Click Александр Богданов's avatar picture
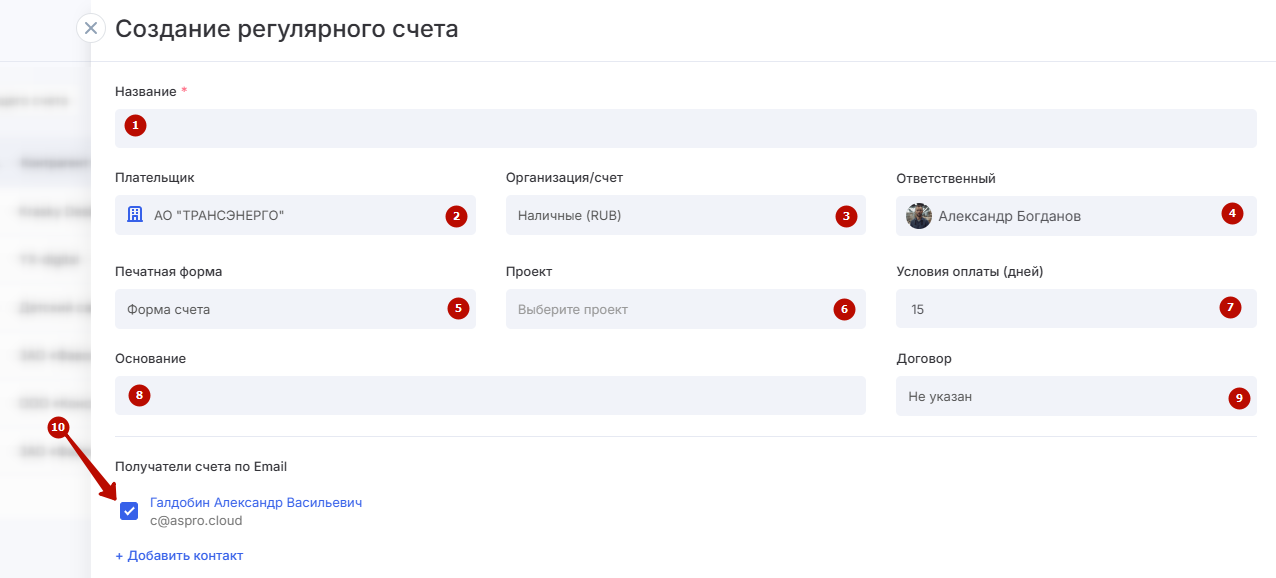 coord(919,216)
